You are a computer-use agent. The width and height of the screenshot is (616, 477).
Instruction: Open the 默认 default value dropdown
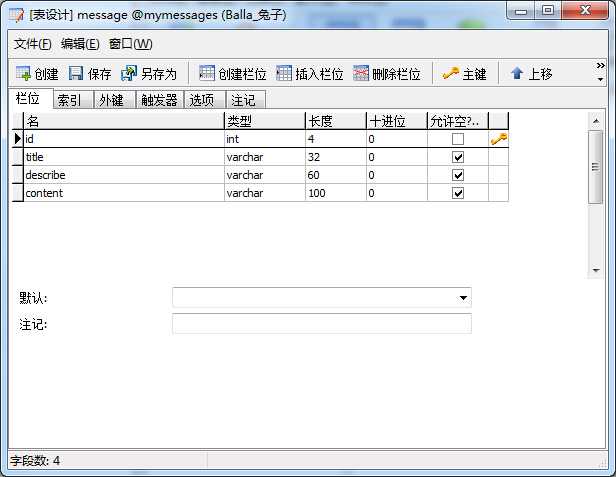click(463, 298)
